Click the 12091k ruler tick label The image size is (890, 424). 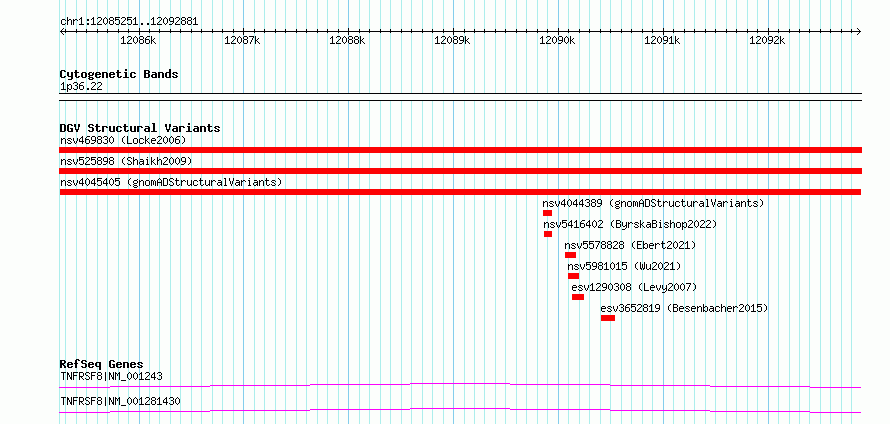(662, 40)
